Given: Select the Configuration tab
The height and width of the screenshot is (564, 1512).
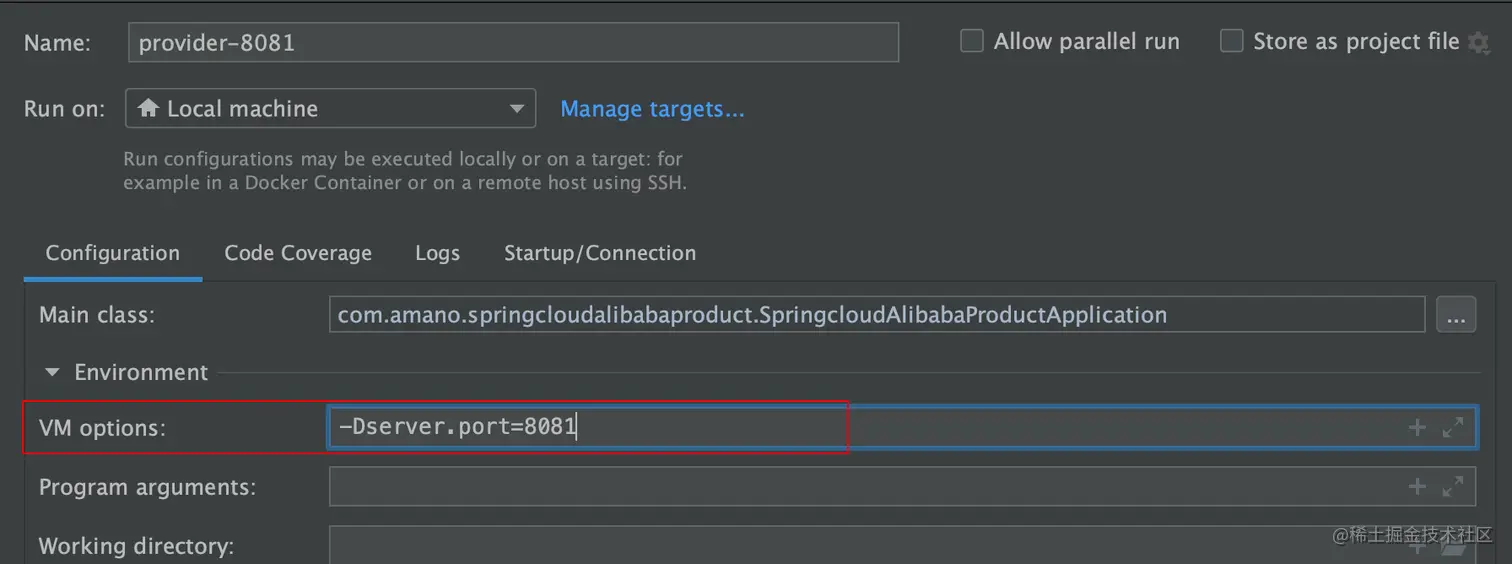Looking at the screenshot, I should 113,253.
